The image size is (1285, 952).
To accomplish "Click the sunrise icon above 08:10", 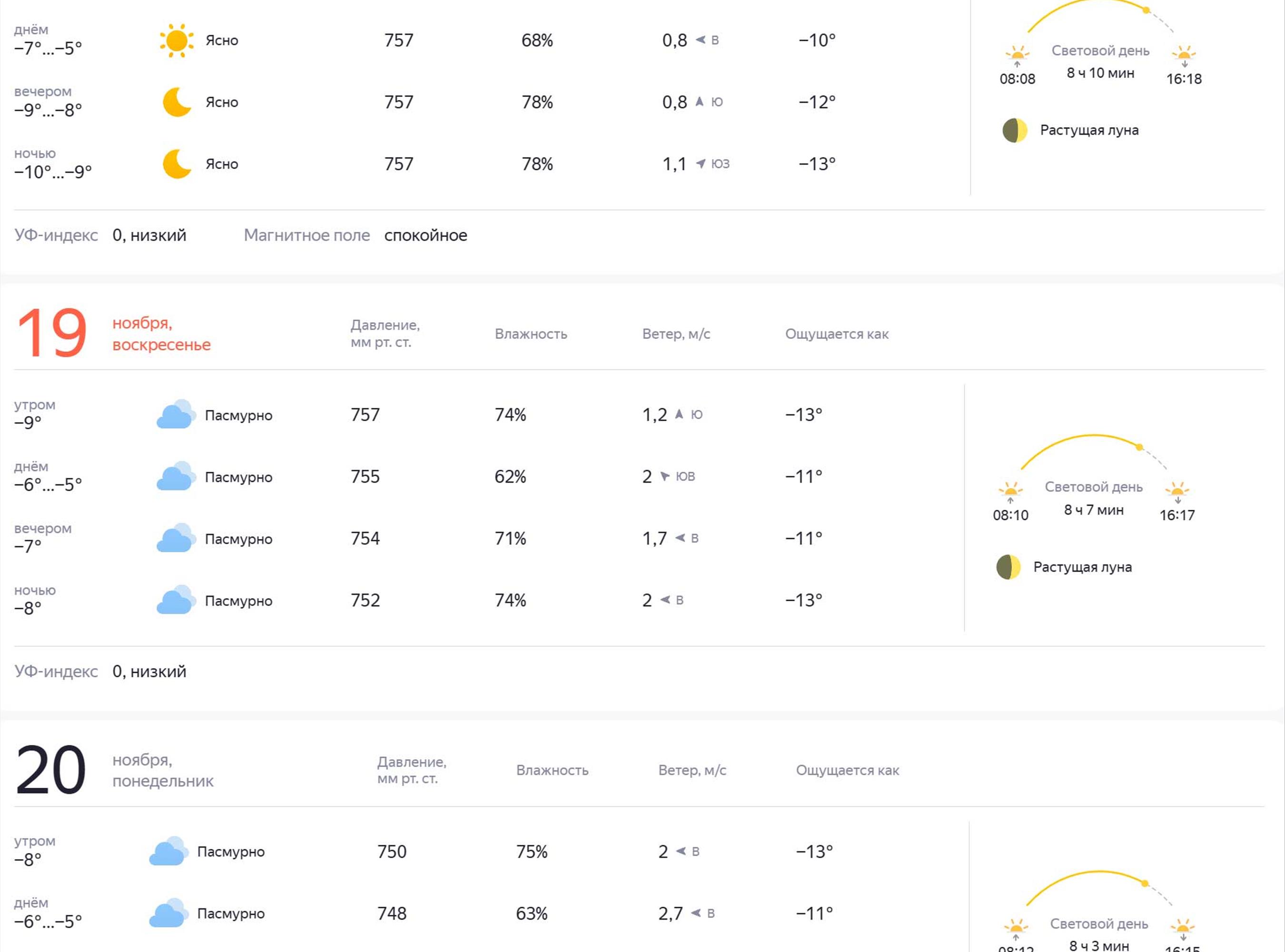I will (x=1010, y=491).
